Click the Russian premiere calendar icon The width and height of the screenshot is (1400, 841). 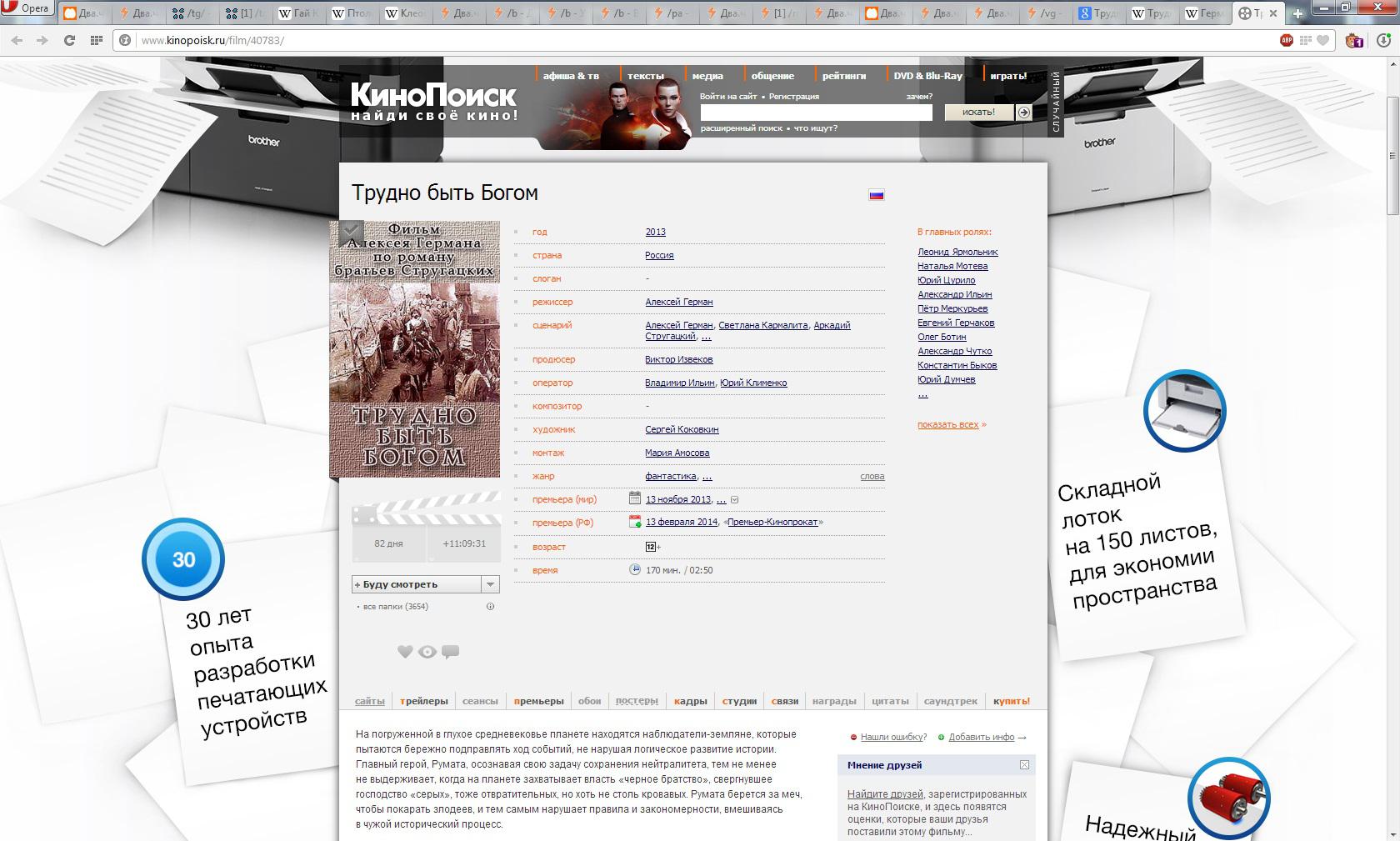[635, 522]
